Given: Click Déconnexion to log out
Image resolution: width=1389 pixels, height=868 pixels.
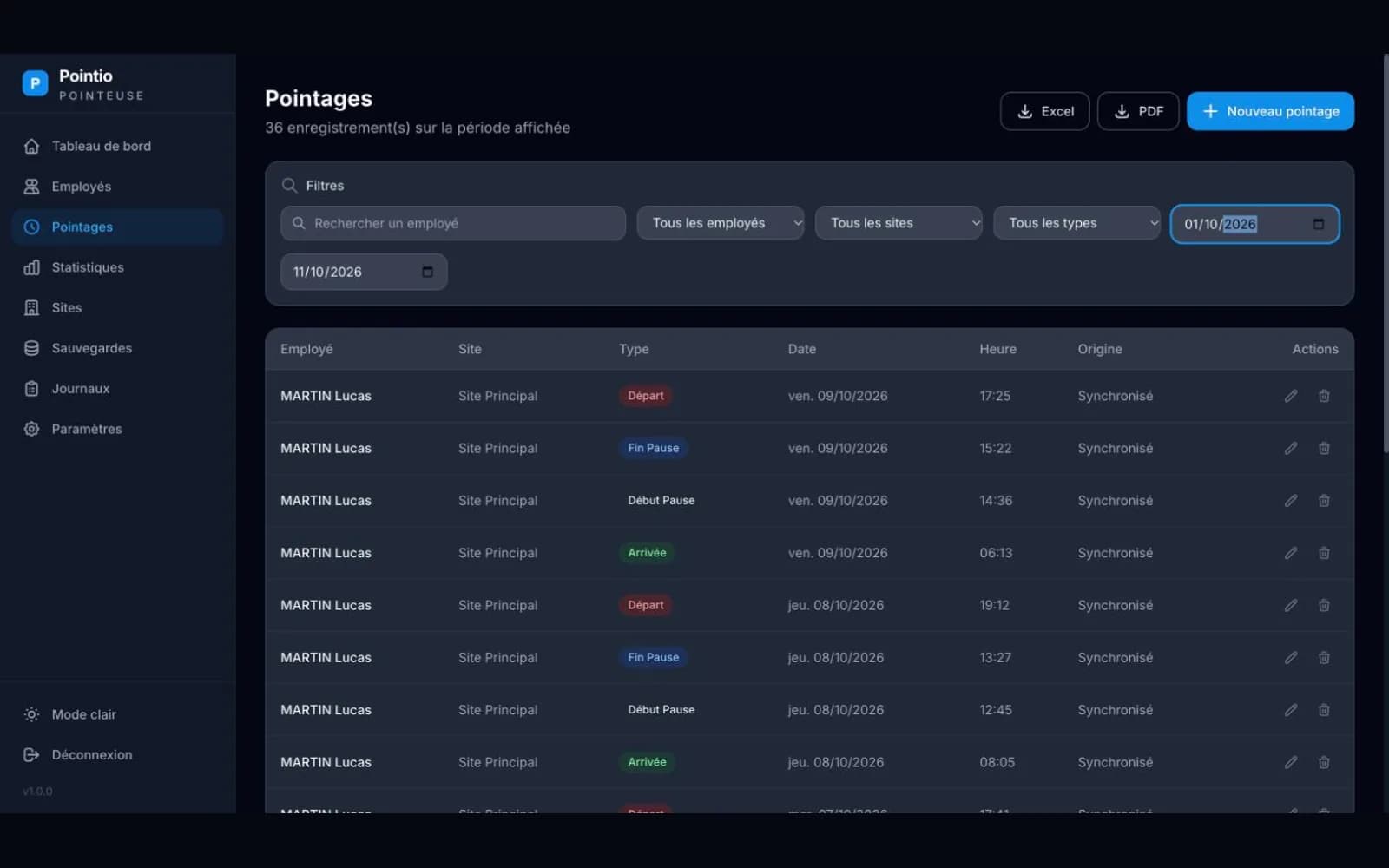Looking at the screenshot, I should point(118,755).
